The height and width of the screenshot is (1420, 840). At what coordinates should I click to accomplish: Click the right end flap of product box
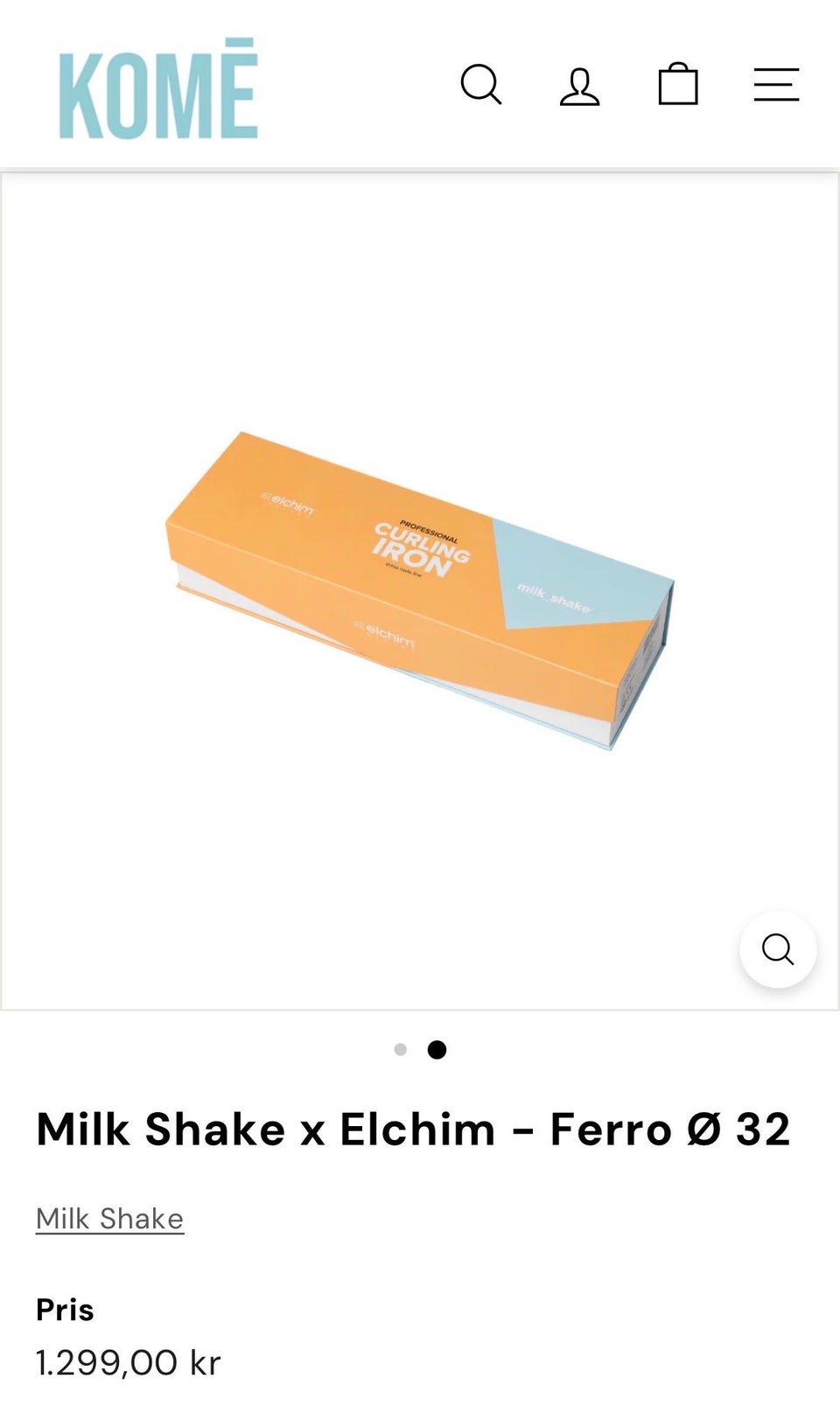(643, 665)
